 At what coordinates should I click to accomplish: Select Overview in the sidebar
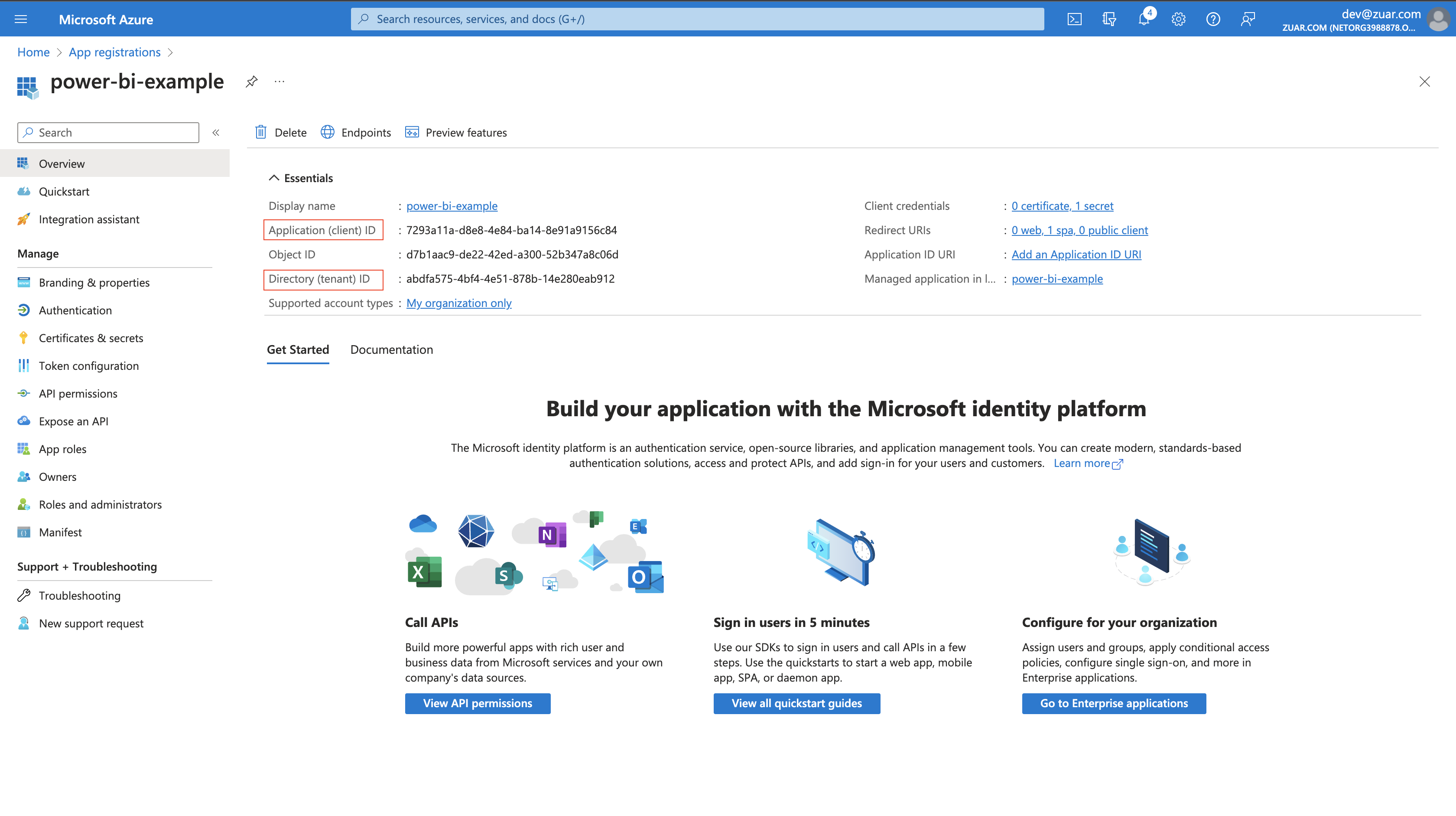click(115, 163)
